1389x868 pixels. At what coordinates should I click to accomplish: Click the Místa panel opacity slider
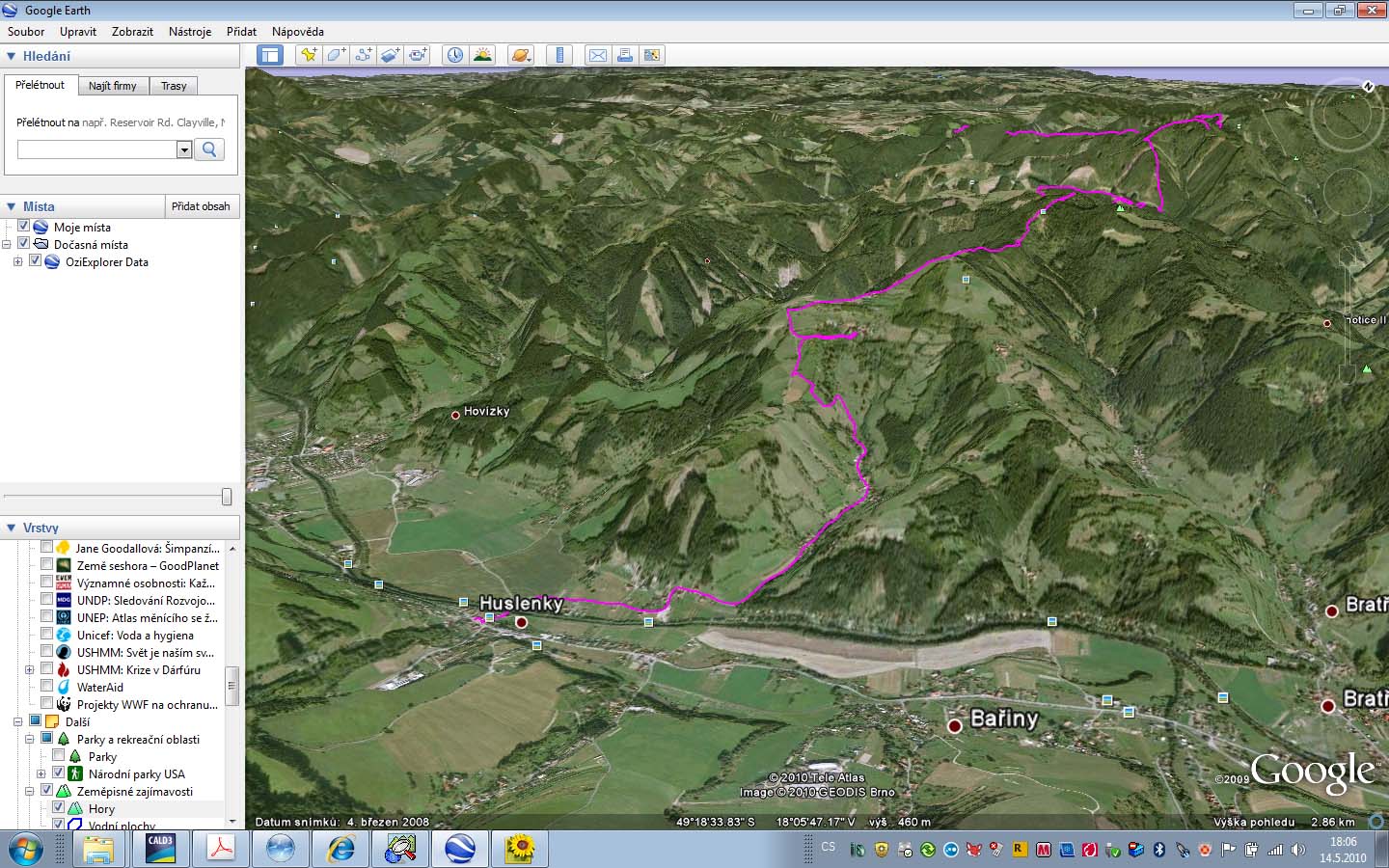click(x=226, y=497)
